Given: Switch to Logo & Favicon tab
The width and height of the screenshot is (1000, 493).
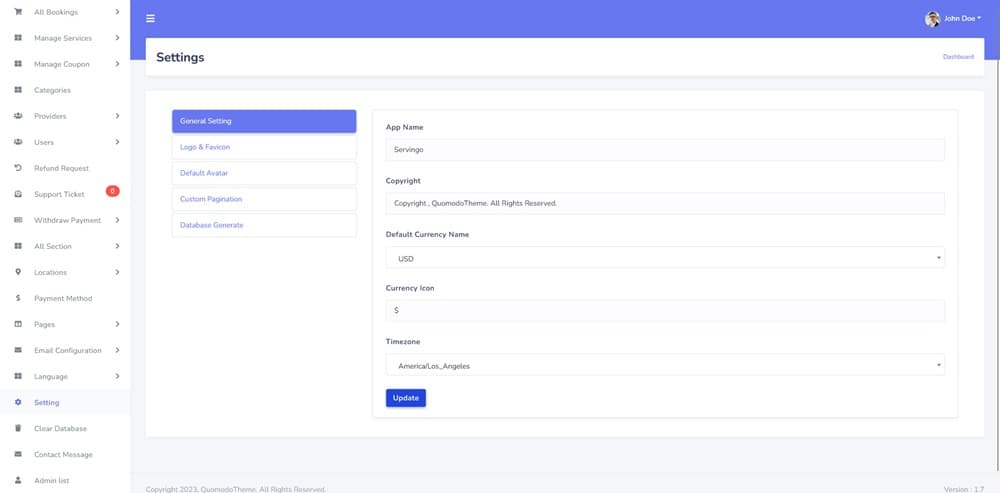Looking at the screenshot, I should (x=264, y=147).
